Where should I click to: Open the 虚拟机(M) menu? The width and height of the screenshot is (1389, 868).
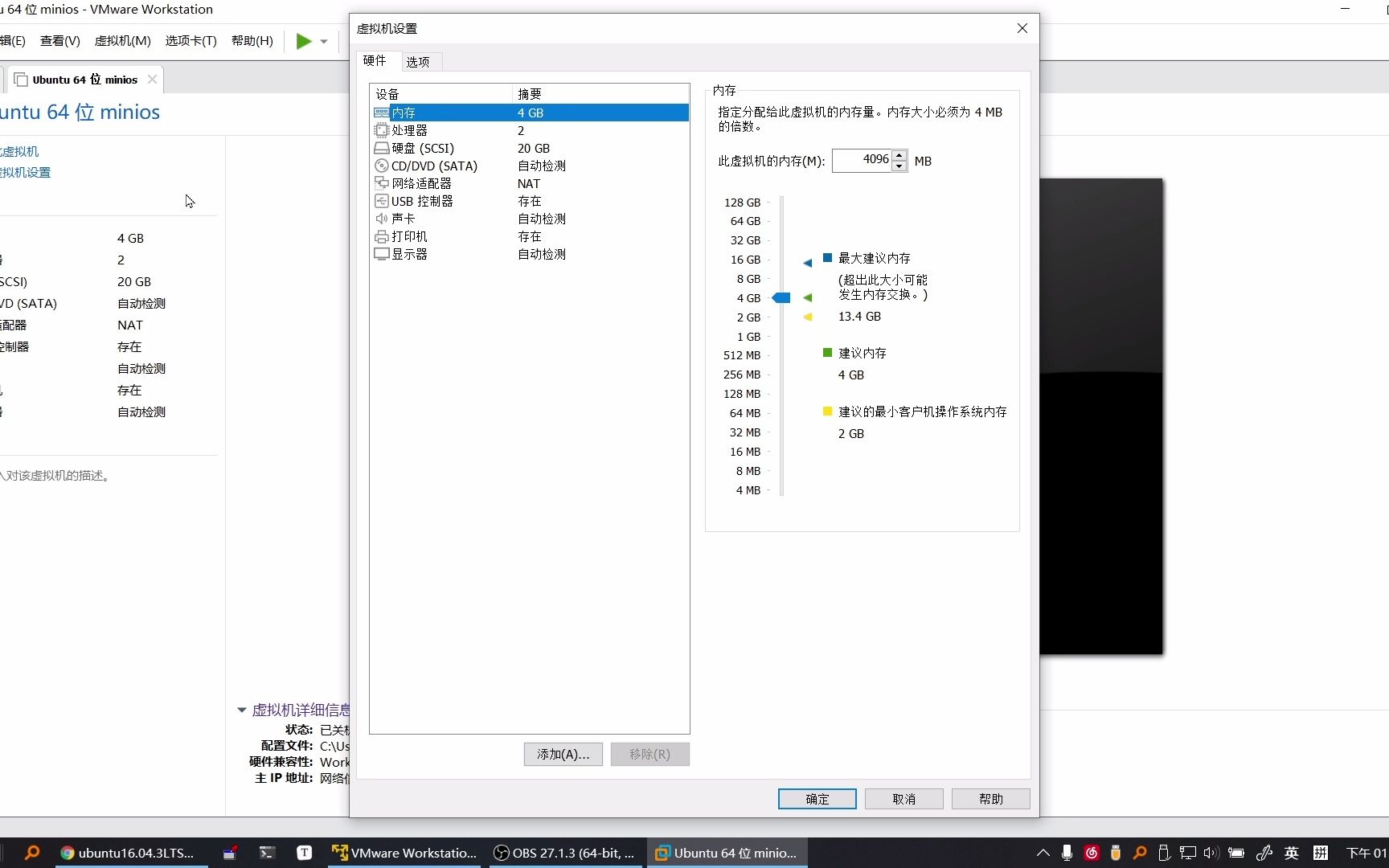[x=122, y=41]
